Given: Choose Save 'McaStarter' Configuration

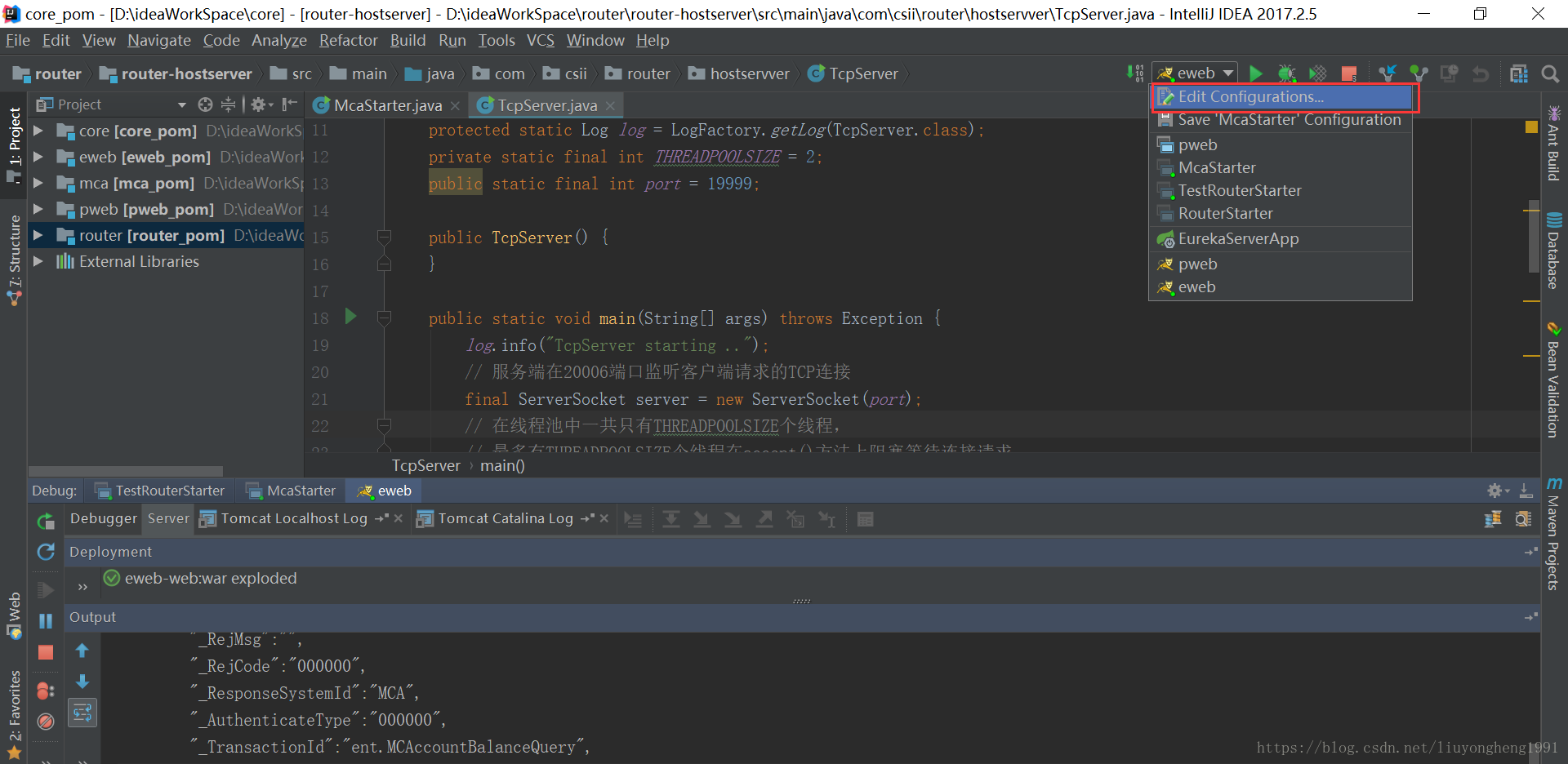Looking at the screenshot, I should (1281, 120).
